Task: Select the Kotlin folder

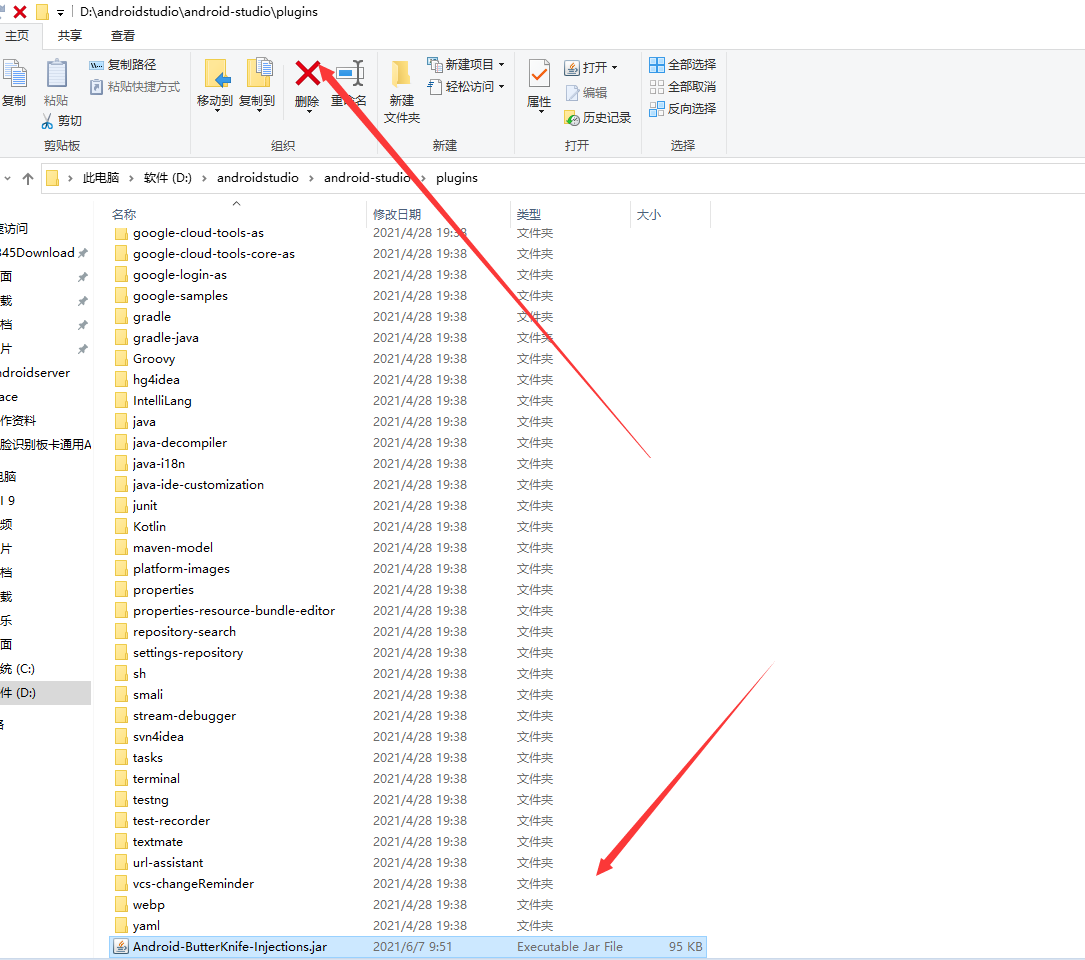Action: (149, 527)
